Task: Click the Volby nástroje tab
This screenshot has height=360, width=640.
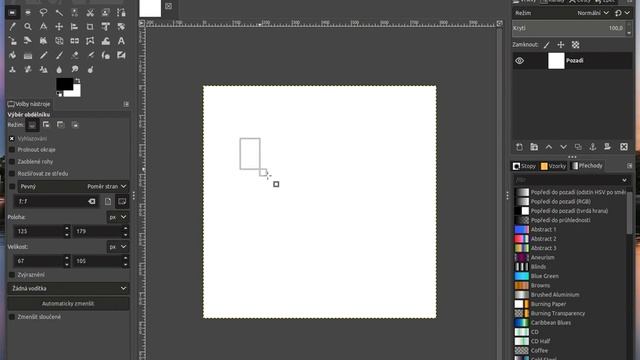Action: (29, 104)
